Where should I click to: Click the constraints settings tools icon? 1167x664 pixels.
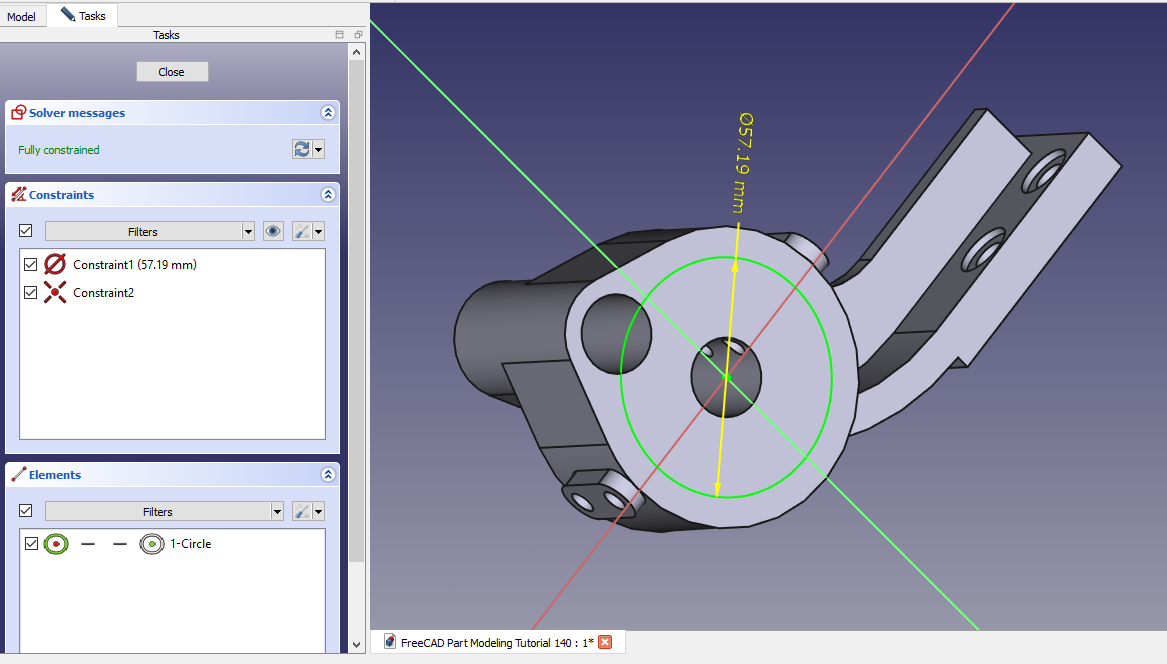coord(301,231)
